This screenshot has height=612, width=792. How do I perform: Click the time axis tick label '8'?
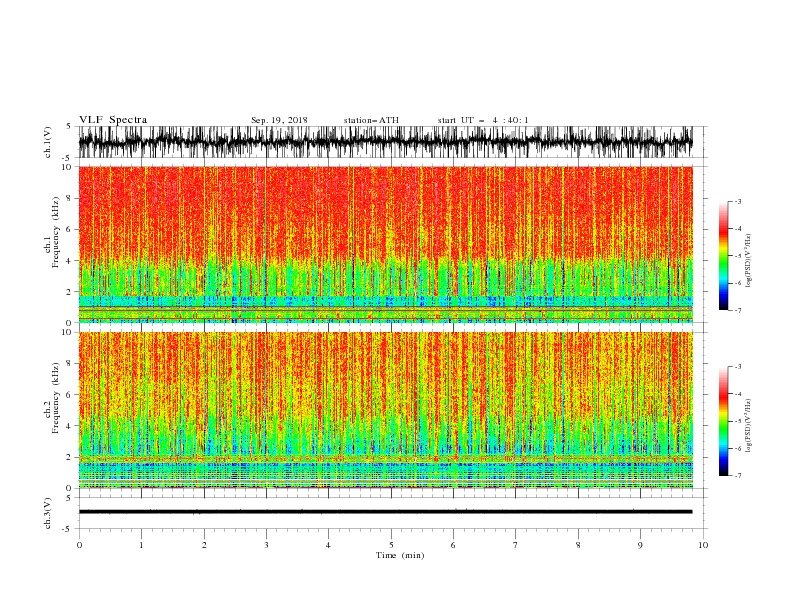[x=578, y=545]
